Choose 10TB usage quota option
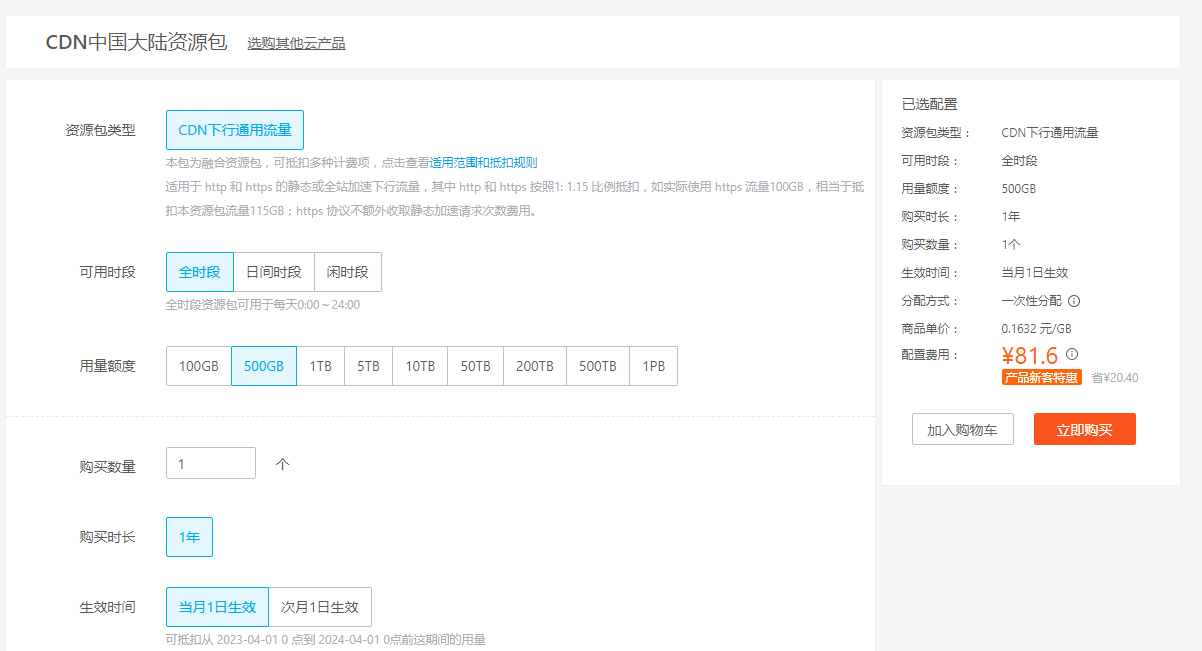Image resolution: width=1202 pixels, height=651 pixels. pos(420,366)
